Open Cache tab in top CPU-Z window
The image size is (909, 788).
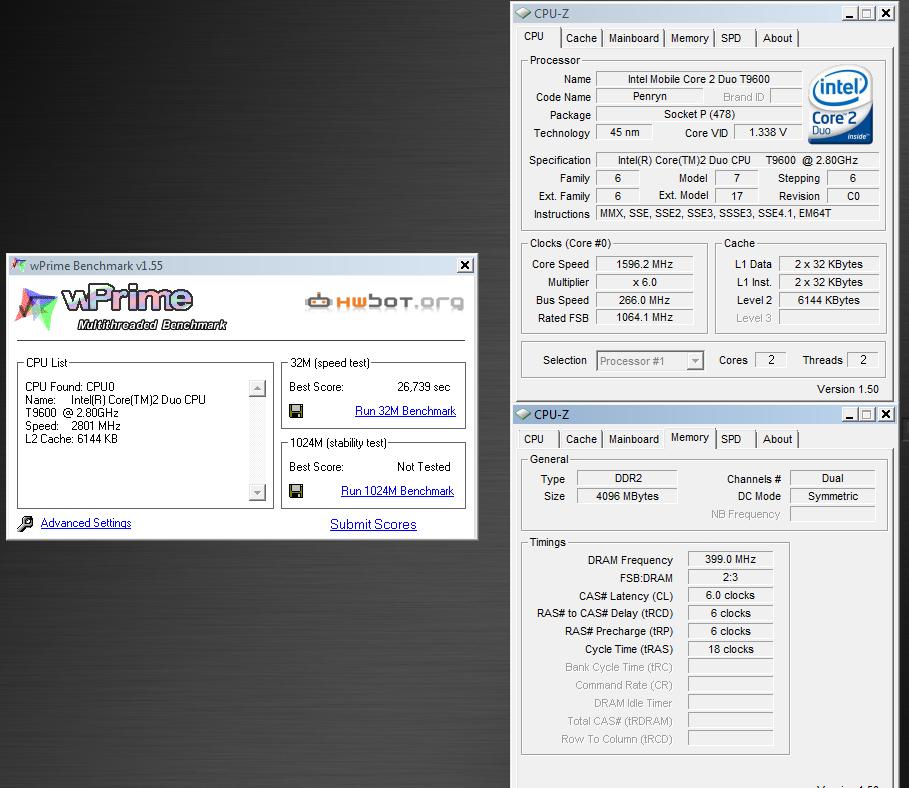[581, 38]
